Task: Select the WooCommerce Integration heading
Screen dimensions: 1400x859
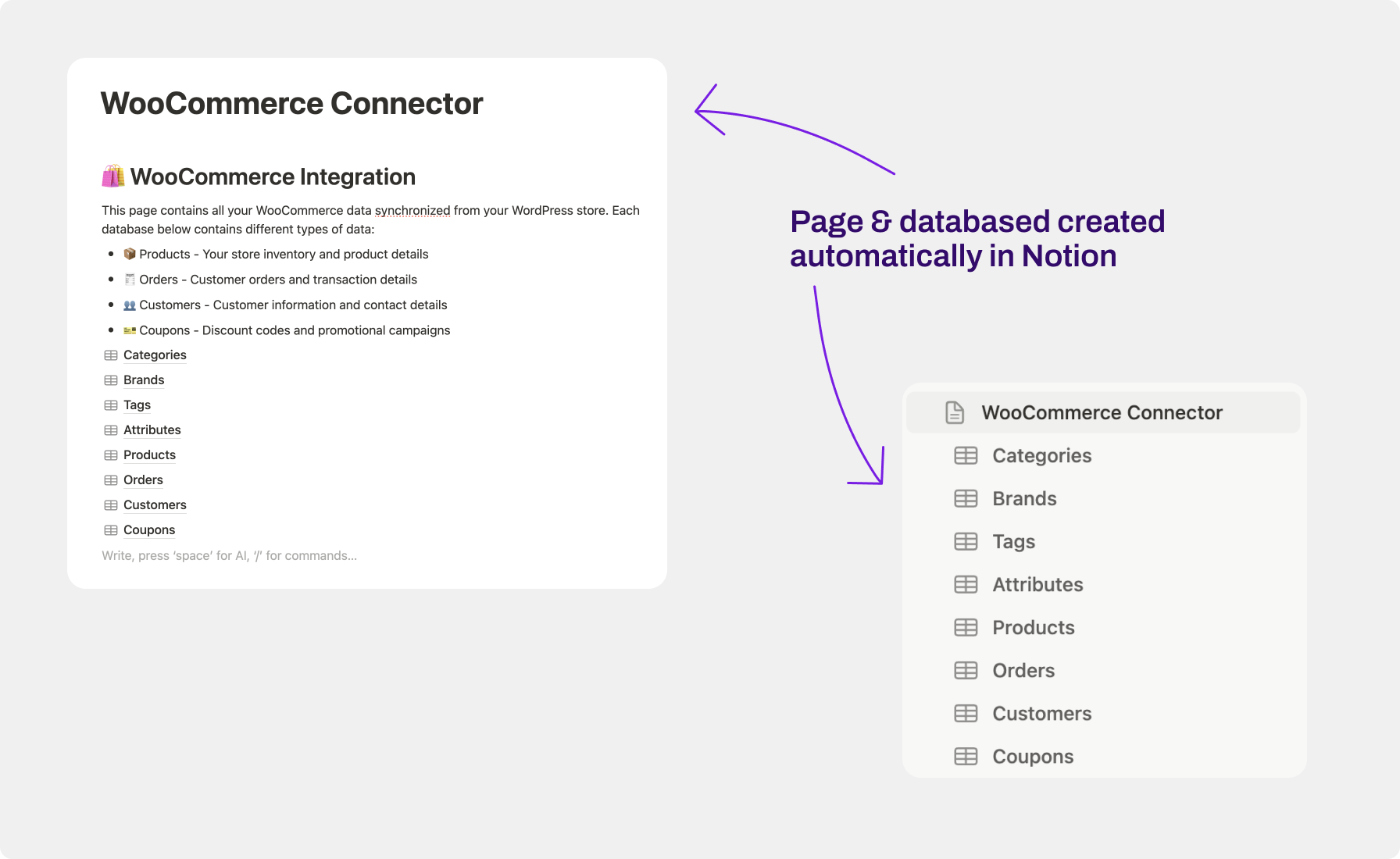Action: (x=273, y=176)
